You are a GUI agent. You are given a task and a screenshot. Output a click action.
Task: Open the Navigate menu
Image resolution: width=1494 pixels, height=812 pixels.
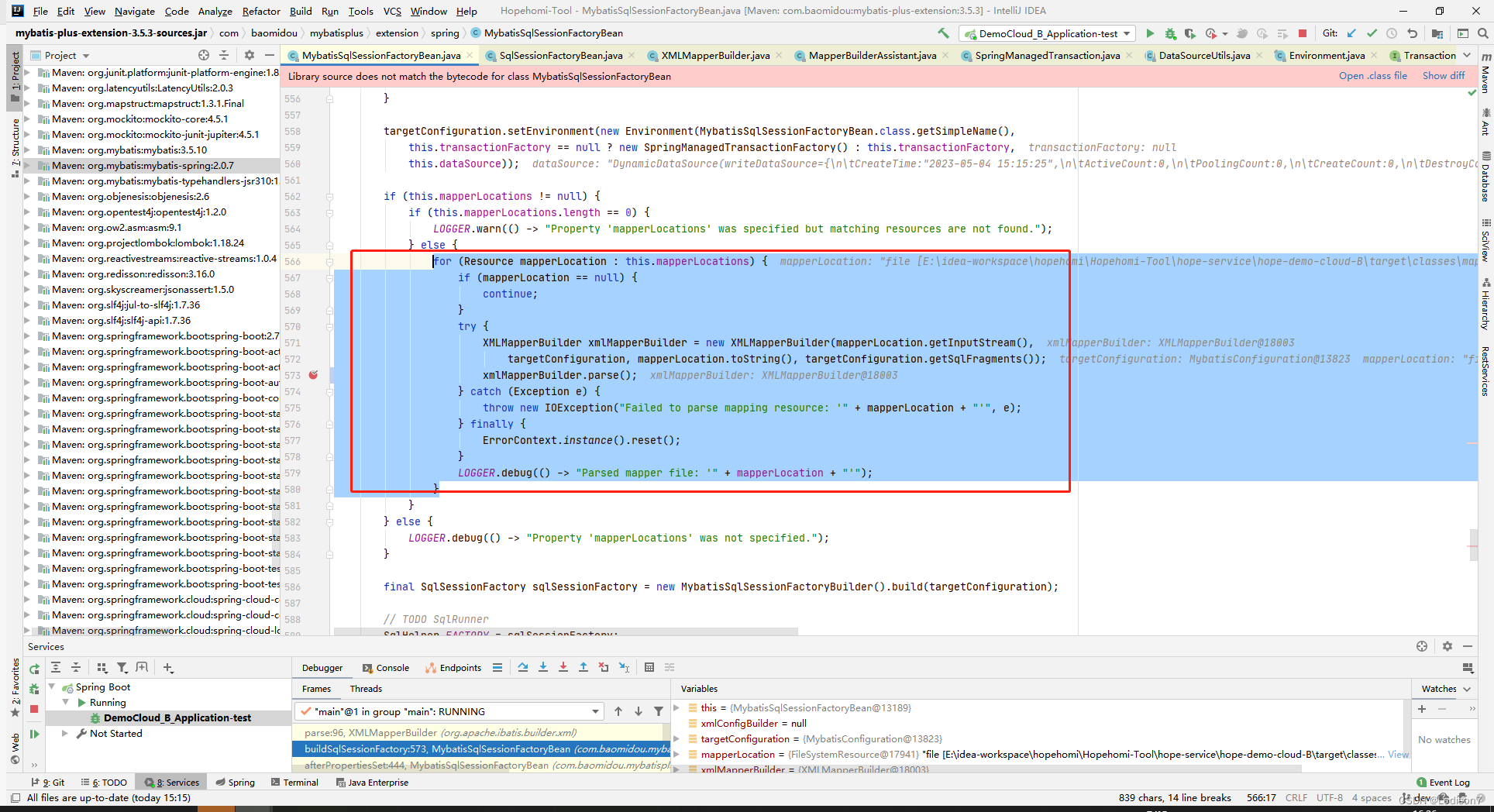135,11
